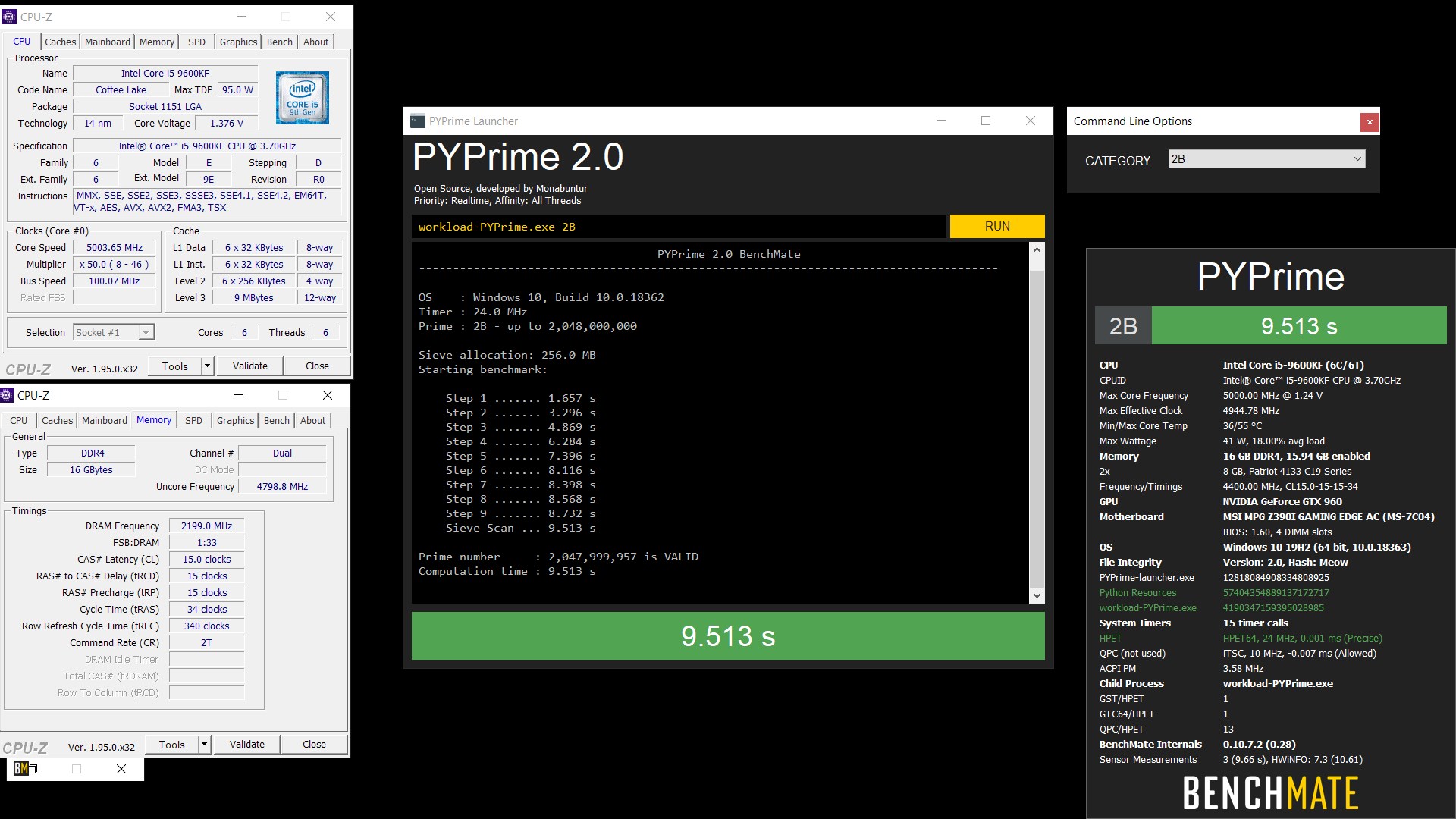Minimize the PYPrime Launcher window

click(x=942, y=121)
